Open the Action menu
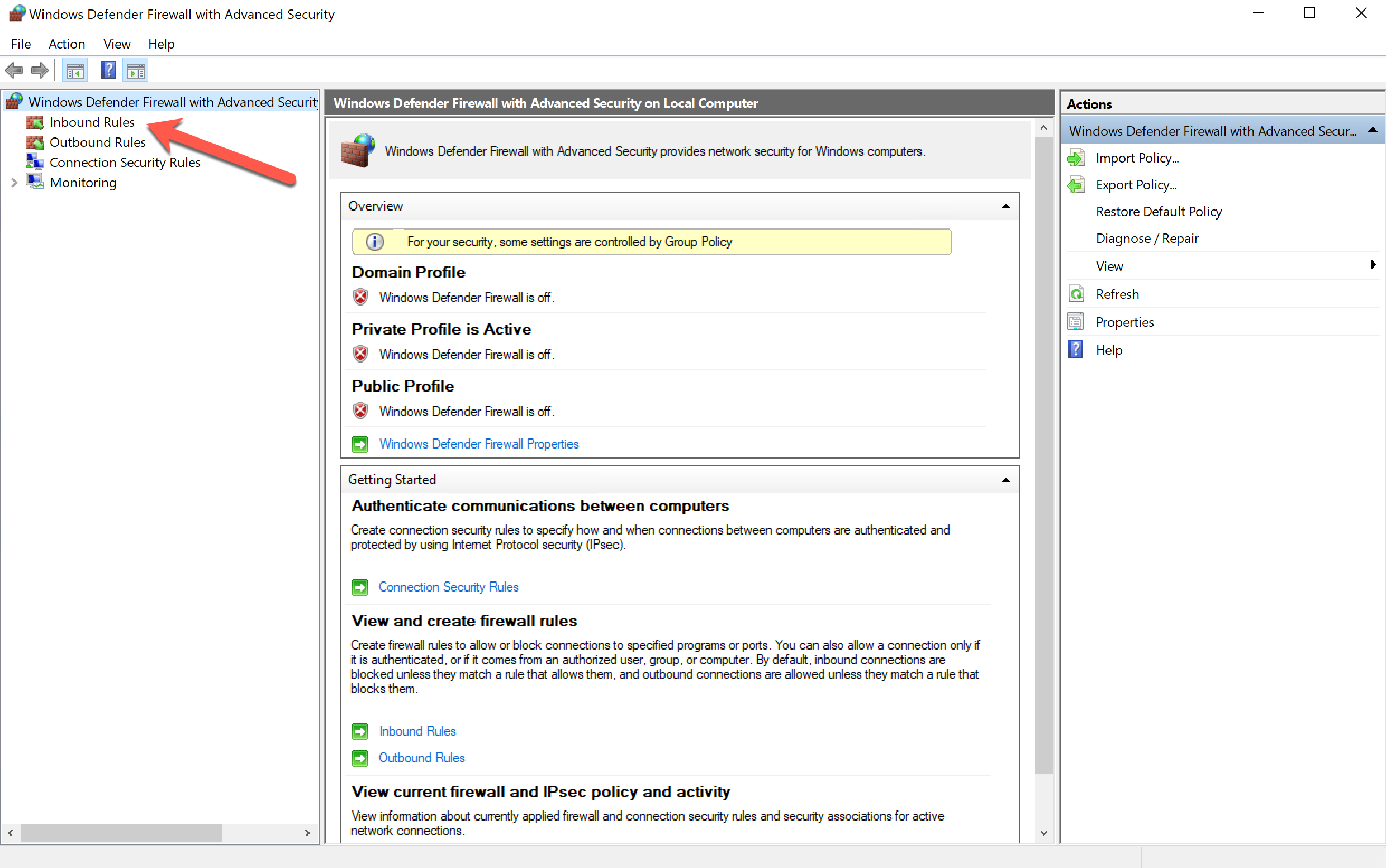 pos(67,44)
